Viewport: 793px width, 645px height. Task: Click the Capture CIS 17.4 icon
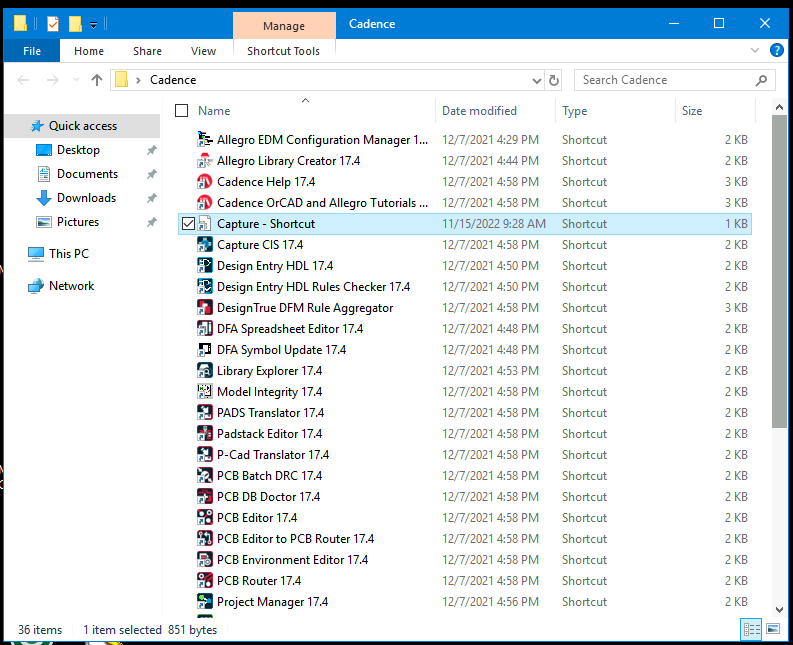[x=204, y=245]
